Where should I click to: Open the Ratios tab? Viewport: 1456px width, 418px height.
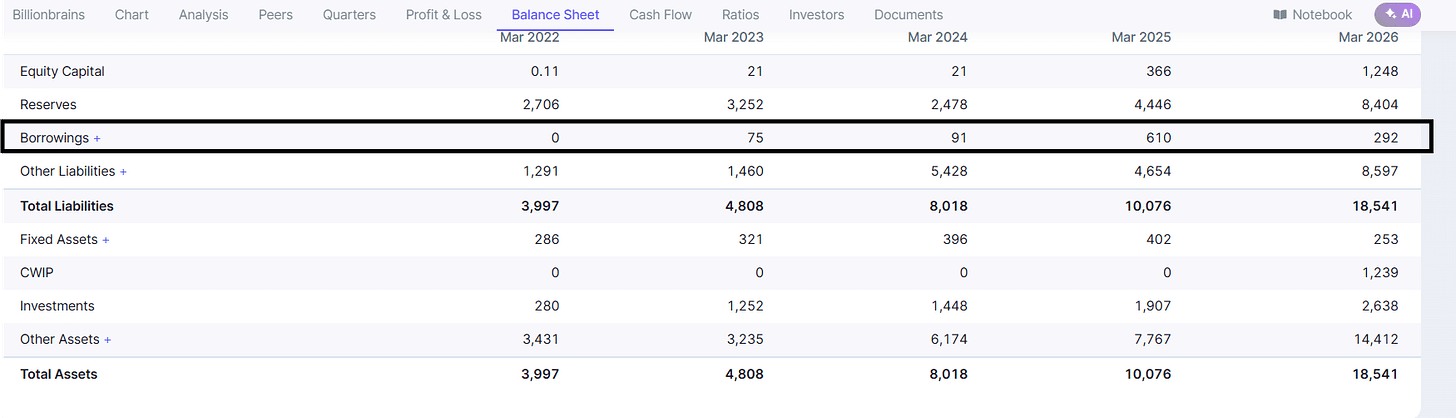pyautogui.click(x=740, y=15)
